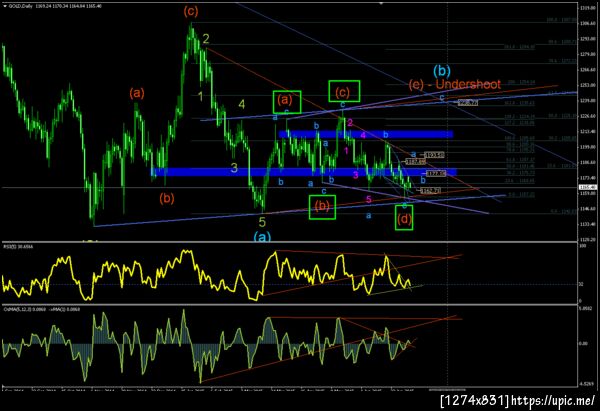Select the upper blue resistance zone rectangle
600x411 pixels.
coord(366,134)
